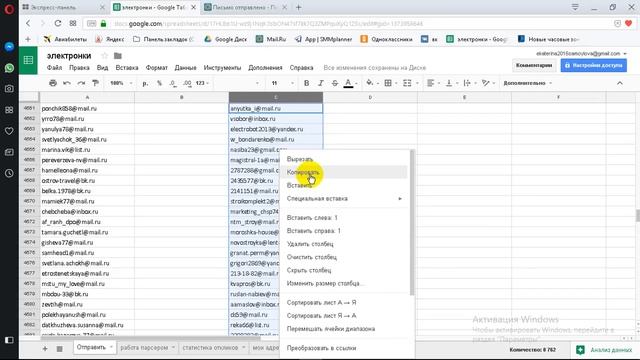This screenshot has height=360, width=640.
Task: Open font family dropdown
Action: coord(238,83)
